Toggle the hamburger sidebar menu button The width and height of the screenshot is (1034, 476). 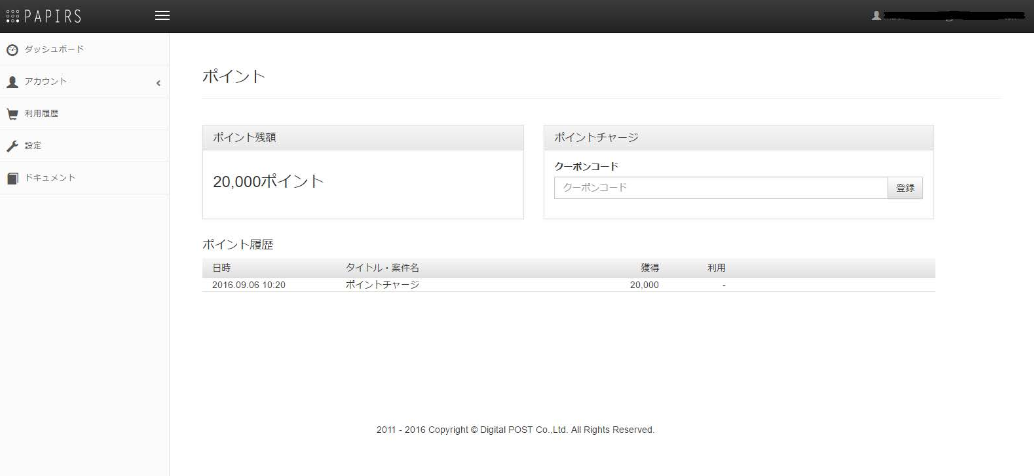pos(161,16)
